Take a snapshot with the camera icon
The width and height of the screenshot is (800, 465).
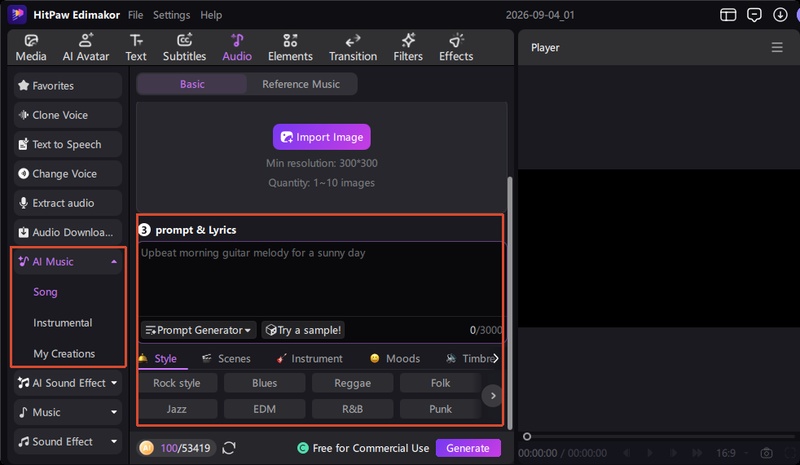pos(766,453)
